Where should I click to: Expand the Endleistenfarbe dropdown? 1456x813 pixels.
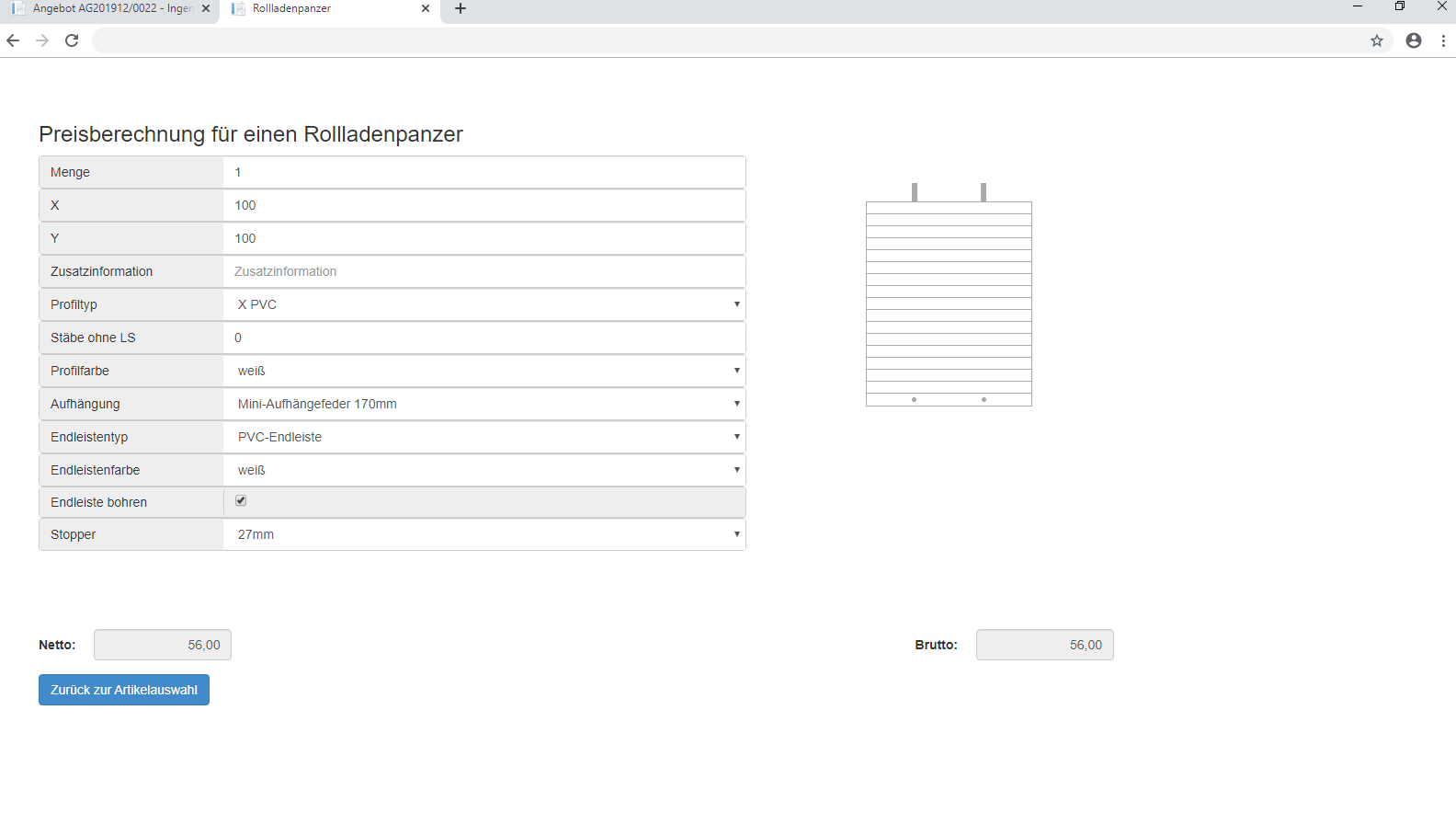[484, 470]
